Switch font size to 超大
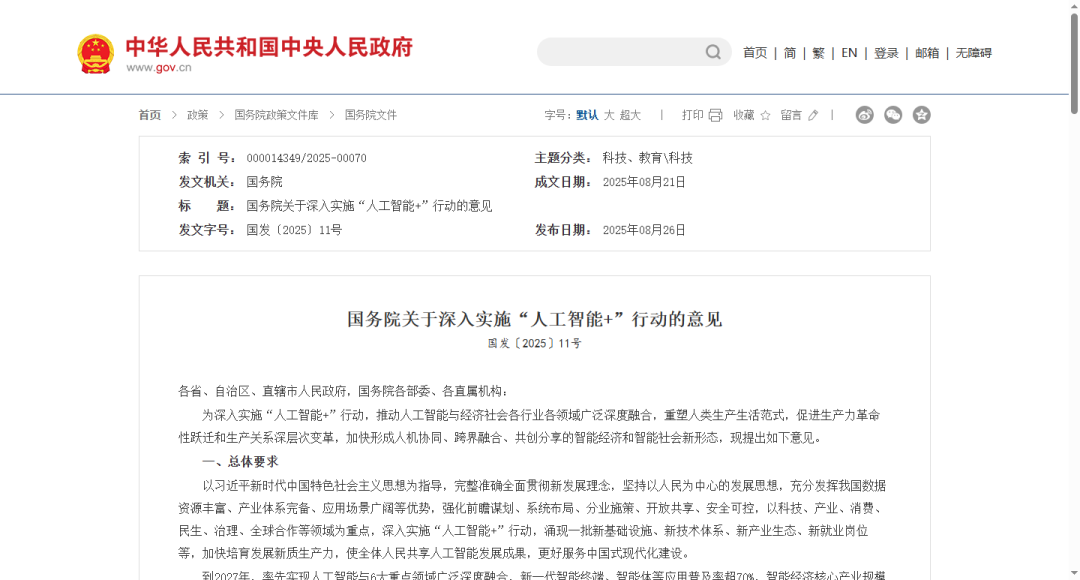 pyautogui.click(x=633, y=114)
